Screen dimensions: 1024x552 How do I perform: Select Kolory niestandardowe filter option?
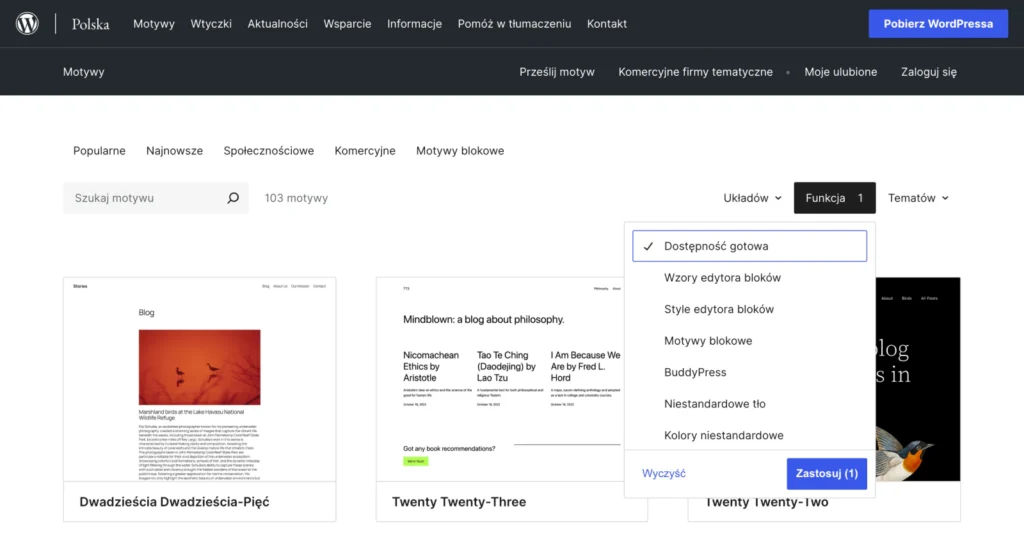pyautogui.click(x=749, y=435)
